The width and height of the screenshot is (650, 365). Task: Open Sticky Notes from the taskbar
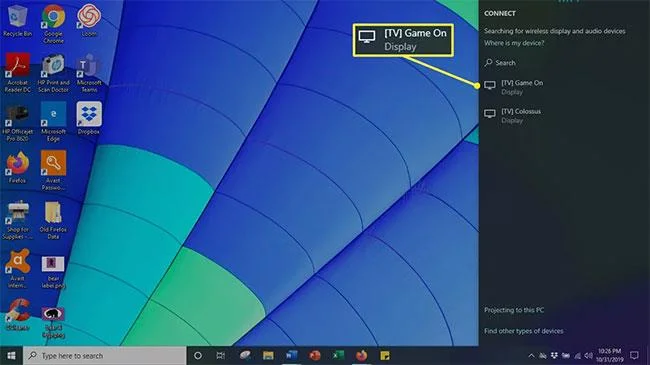[x=385, y=356]
